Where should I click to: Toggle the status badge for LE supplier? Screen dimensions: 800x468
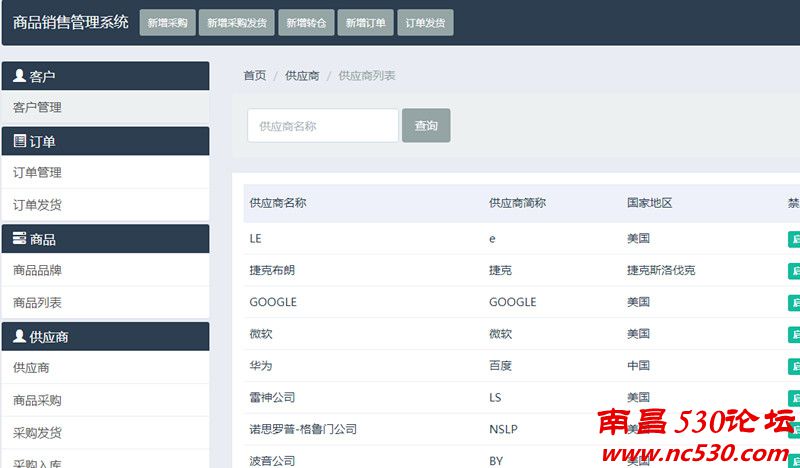pos(794,239)
